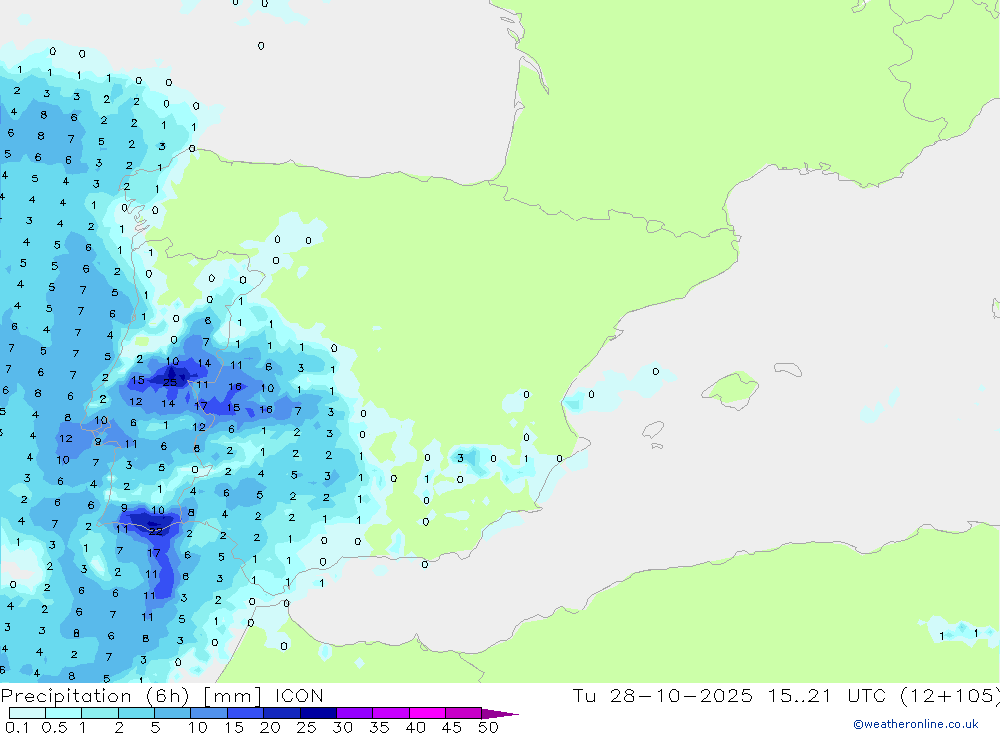
Task: Click the legend scale label '0.5'
Action: point(54,727)
